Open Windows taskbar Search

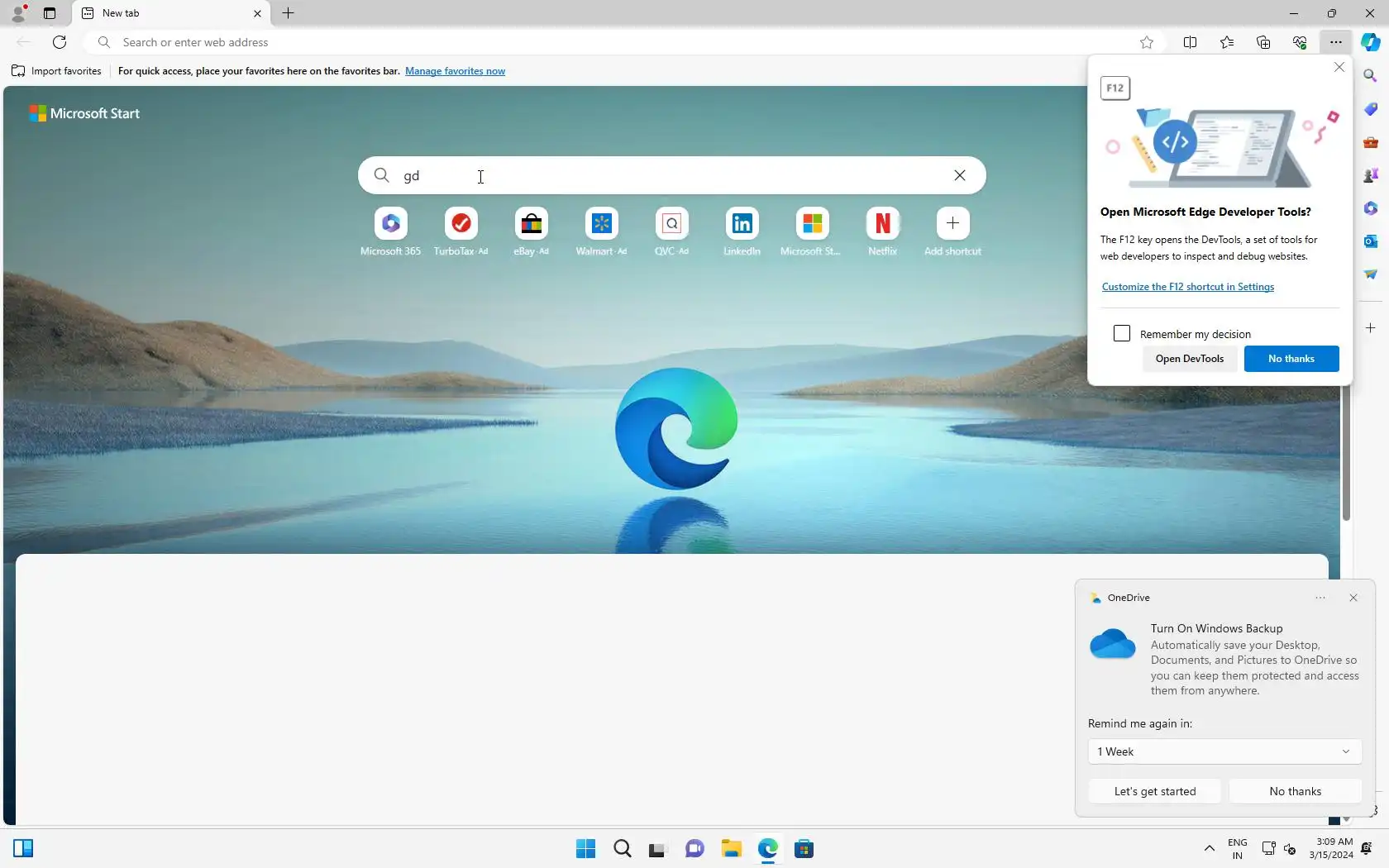[622, 848]
